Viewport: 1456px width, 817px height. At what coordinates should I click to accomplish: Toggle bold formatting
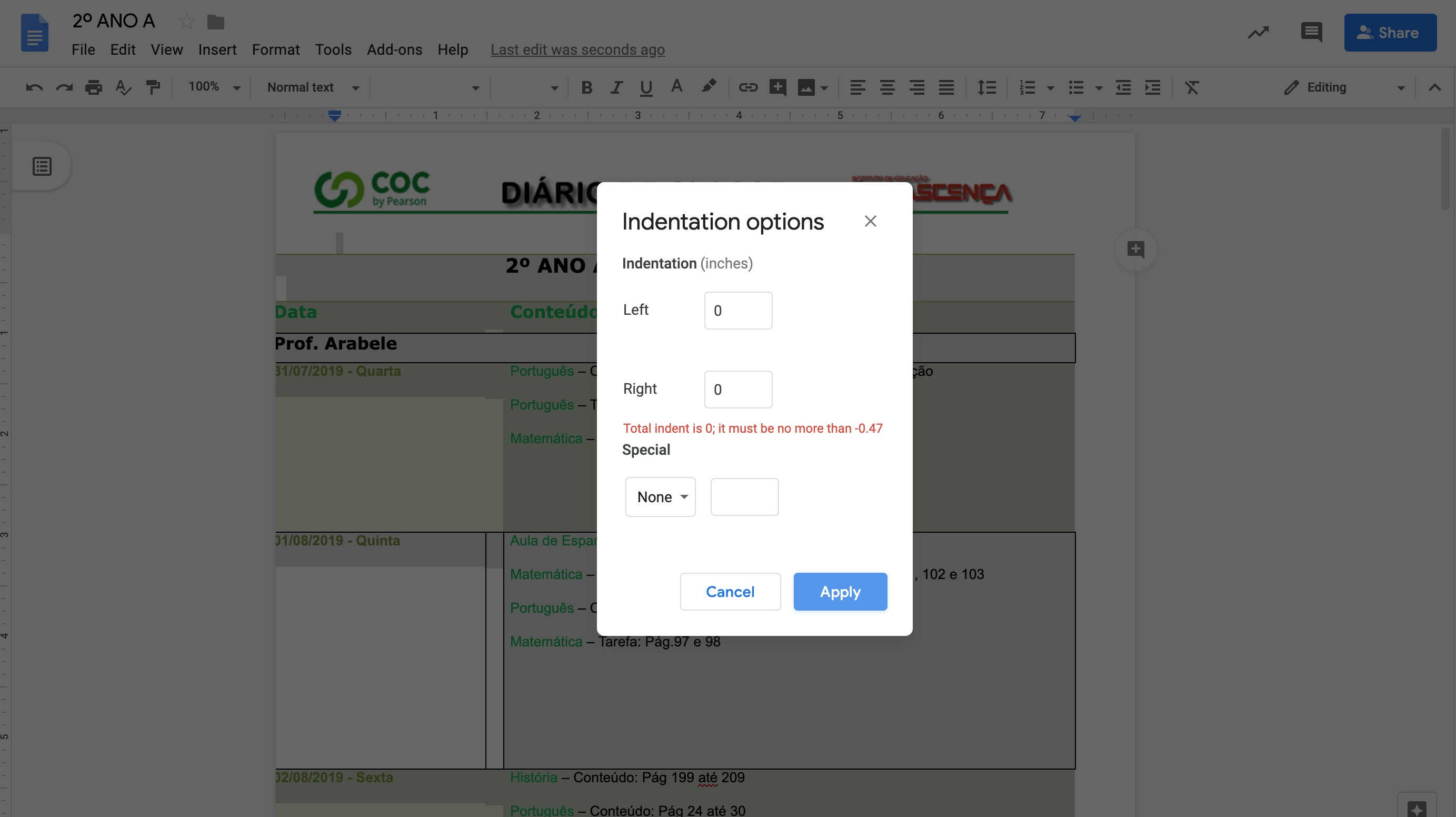tap(587, 87)
